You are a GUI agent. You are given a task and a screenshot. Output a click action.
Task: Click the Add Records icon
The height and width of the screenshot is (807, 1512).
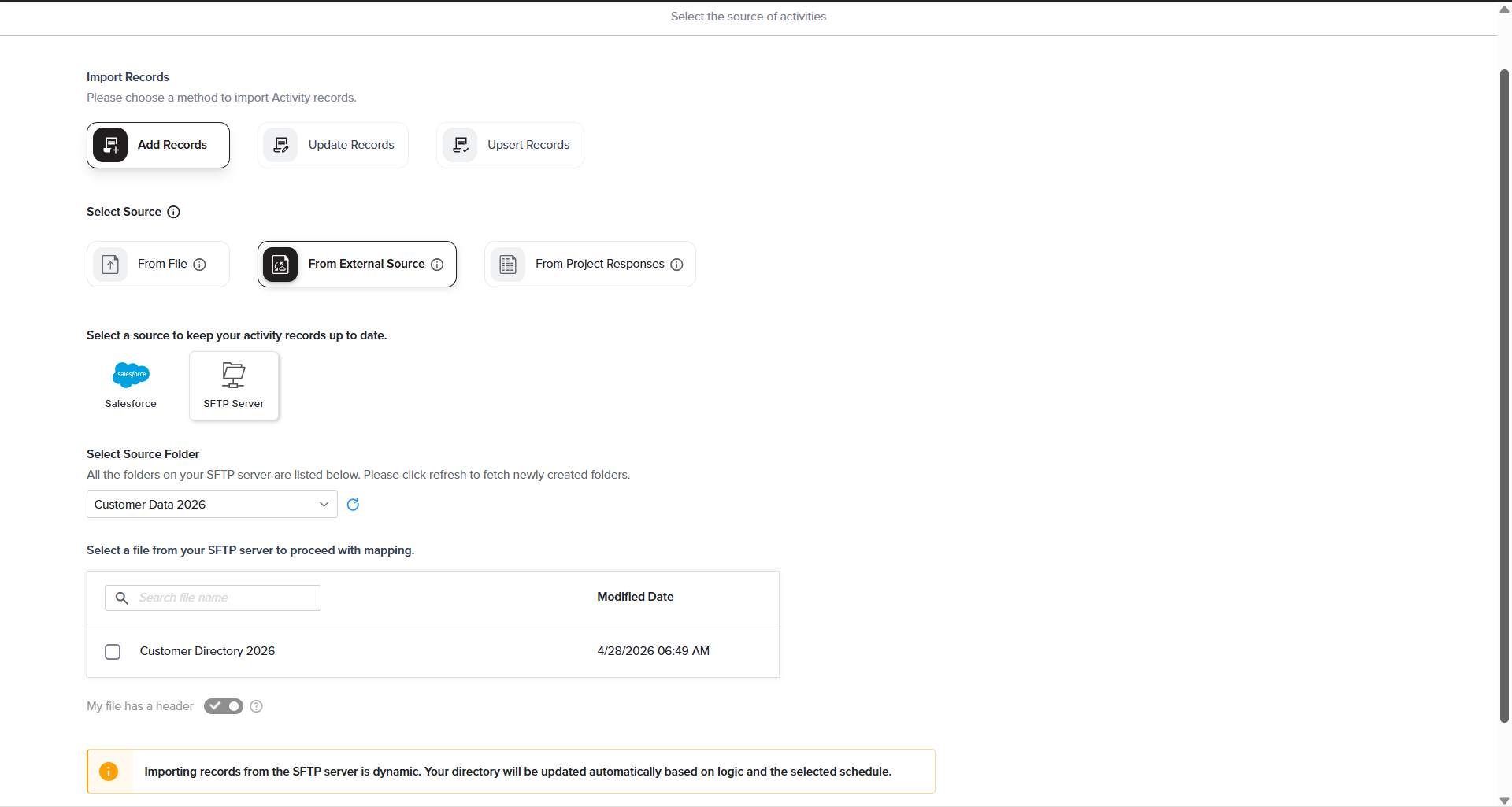coord(110,145)
